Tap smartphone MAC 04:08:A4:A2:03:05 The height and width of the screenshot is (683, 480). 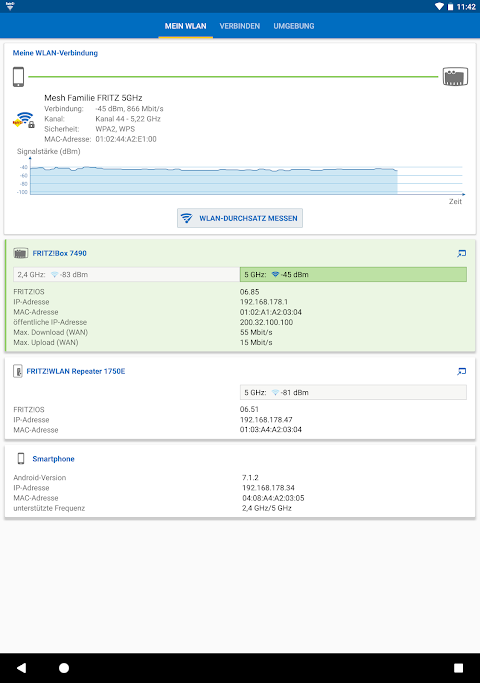click(x=273, y=498)
